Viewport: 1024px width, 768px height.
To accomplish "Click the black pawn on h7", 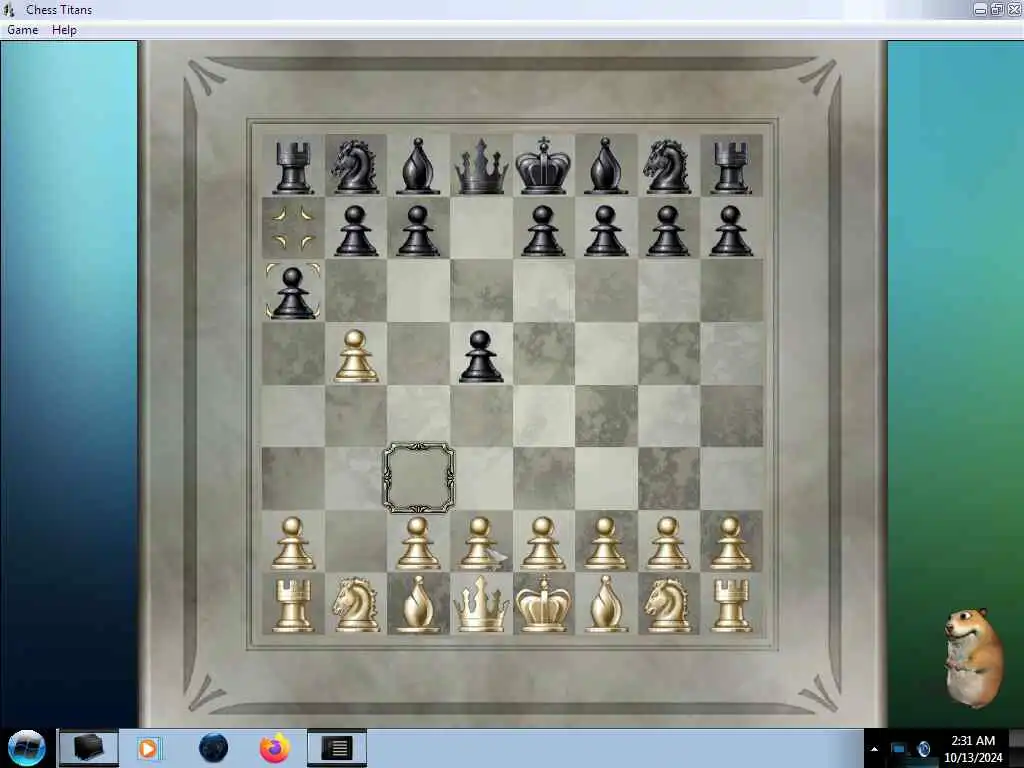I will 731,230.
